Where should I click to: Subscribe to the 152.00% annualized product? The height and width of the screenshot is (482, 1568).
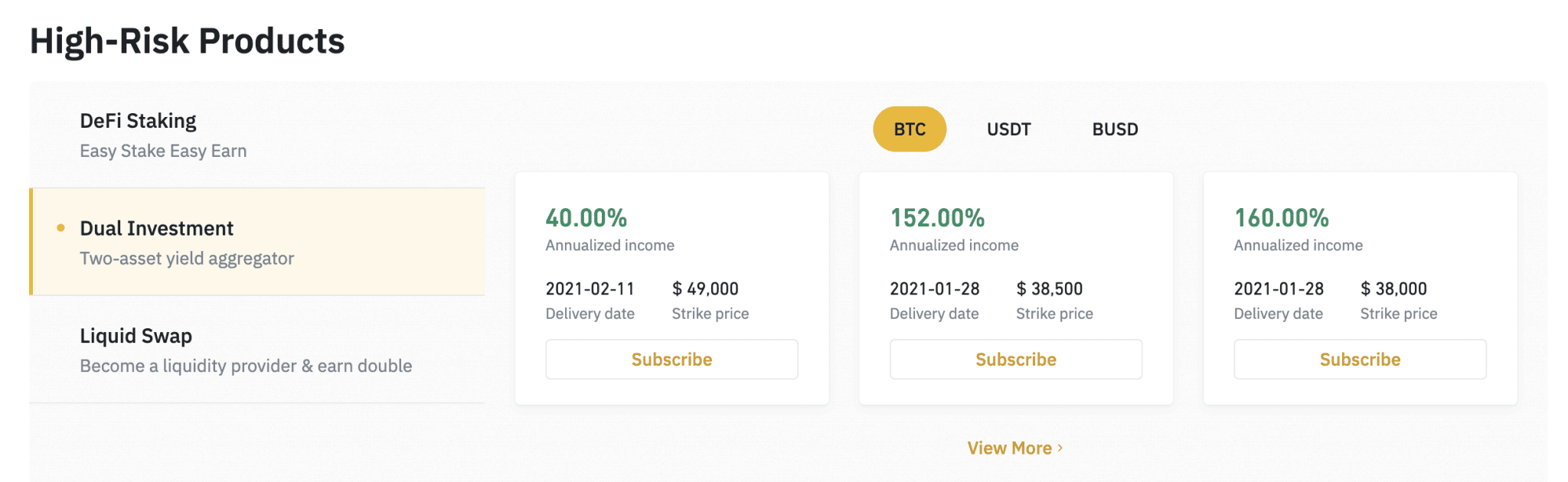tap(1016, 360)
